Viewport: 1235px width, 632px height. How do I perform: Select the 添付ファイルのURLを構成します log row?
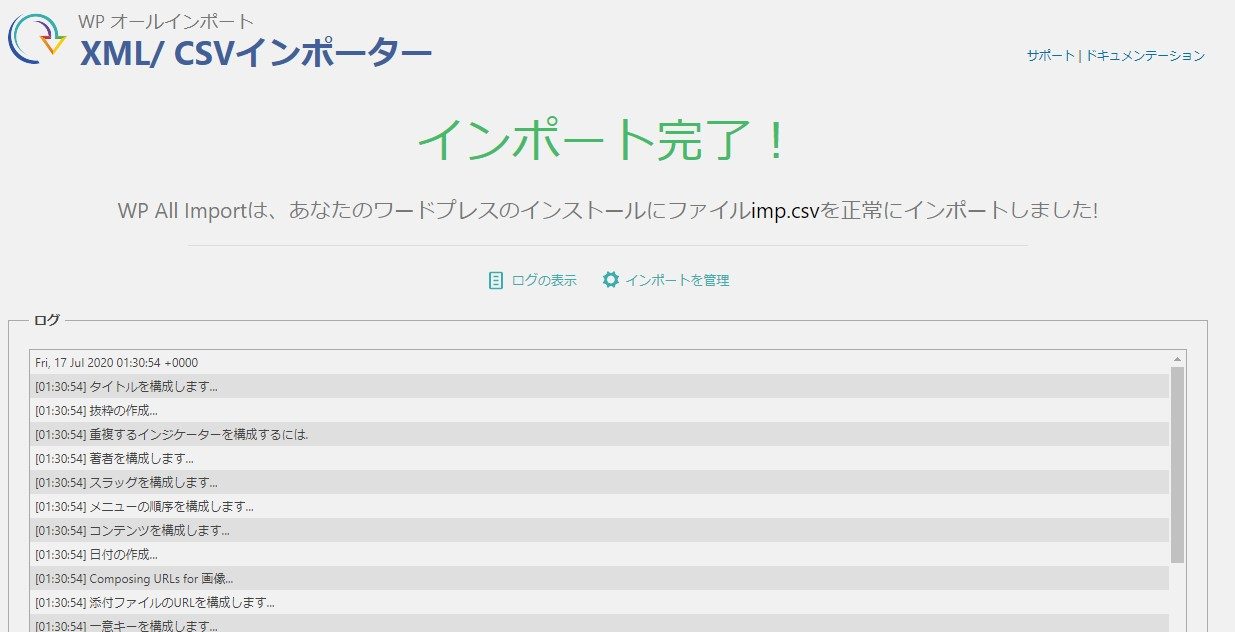point(599,602)
